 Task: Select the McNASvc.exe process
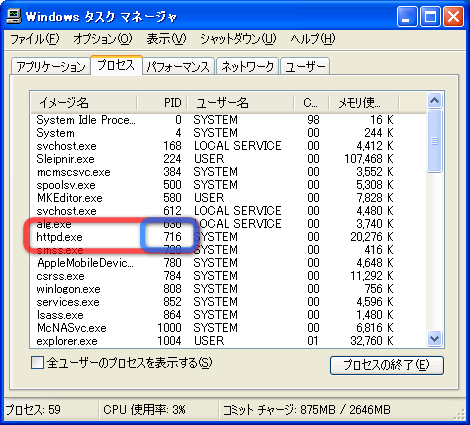click(228, 328)
